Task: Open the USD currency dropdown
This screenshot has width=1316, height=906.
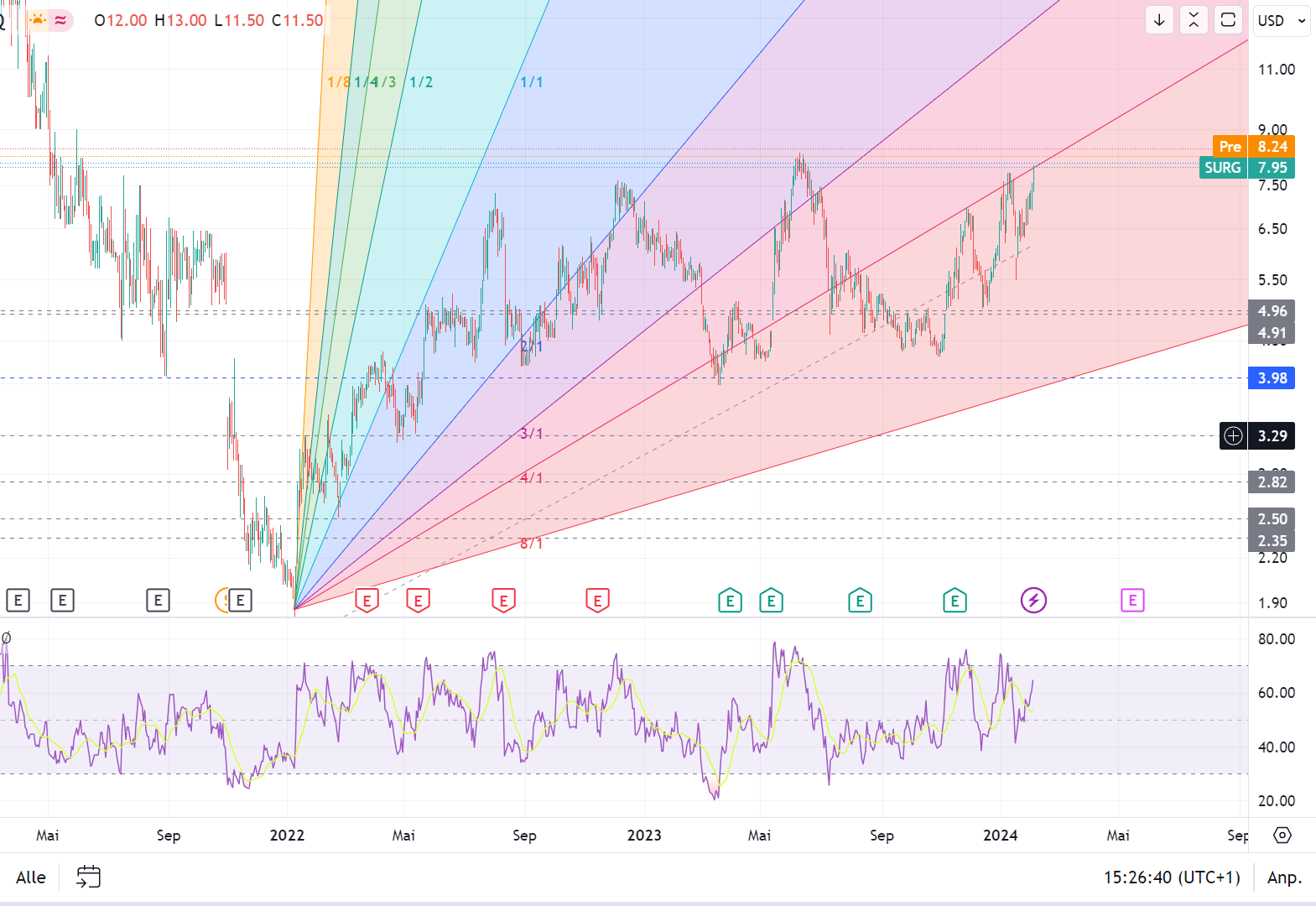Action: (1281, 20)
